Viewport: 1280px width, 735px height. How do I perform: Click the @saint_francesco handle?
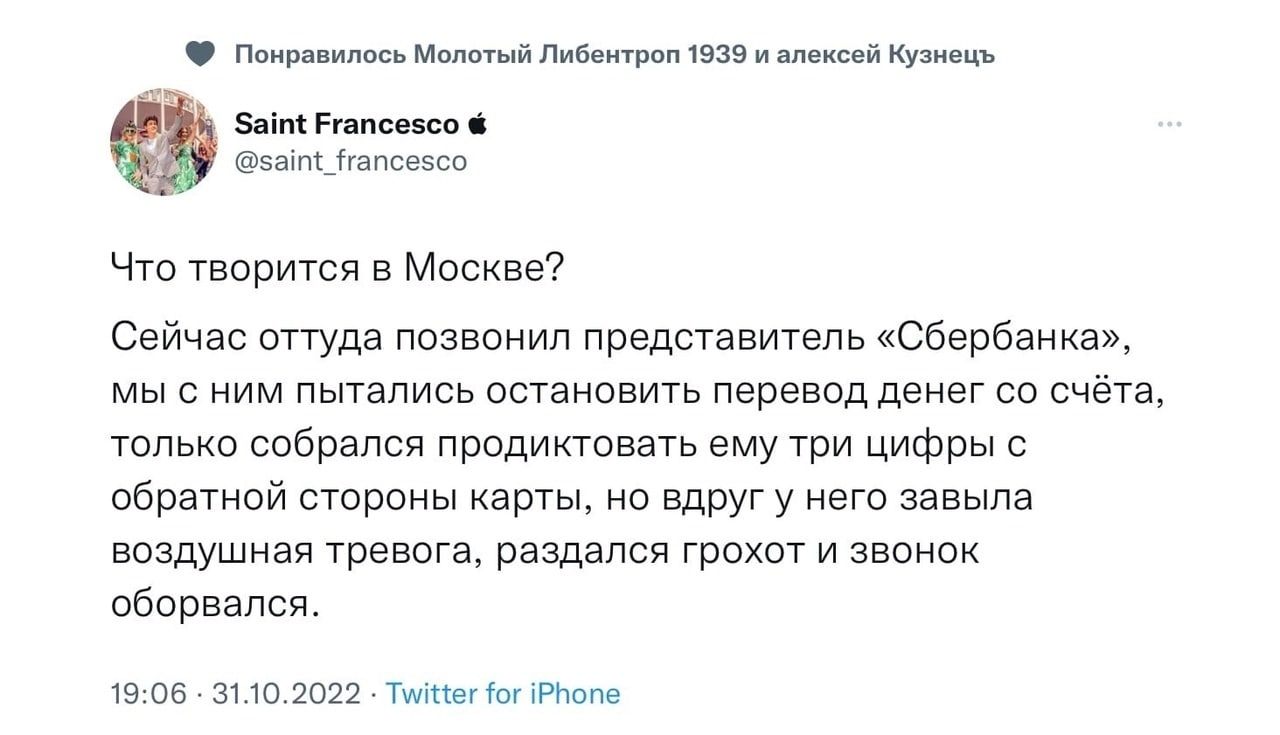click(350, 160)
